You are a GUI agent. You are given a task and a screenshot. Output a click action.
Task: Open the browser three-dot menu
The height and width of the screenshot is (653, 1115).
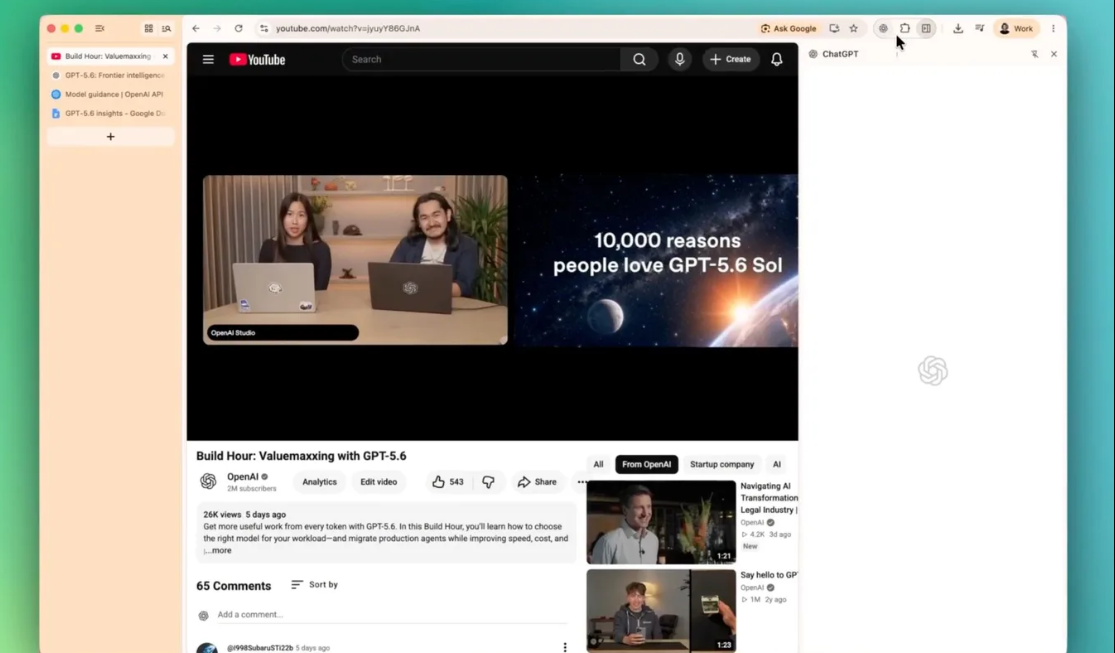click(1053, 28)
